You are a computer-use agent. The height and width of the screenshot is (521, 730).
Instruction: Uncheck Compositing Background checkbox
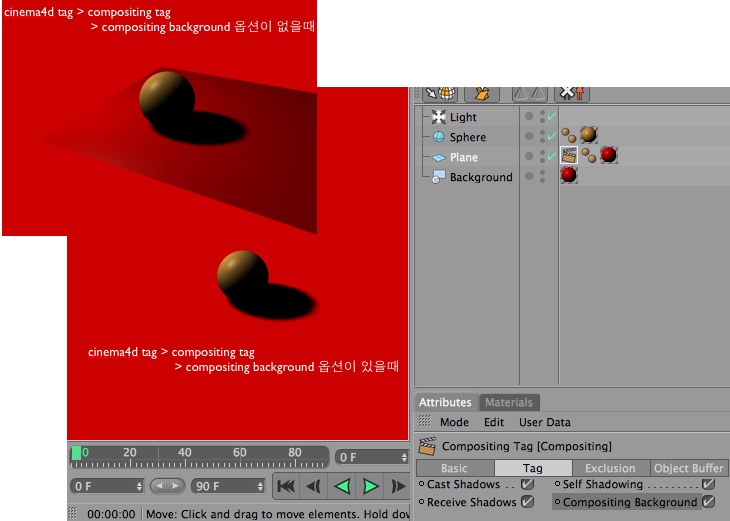(708, 502)
